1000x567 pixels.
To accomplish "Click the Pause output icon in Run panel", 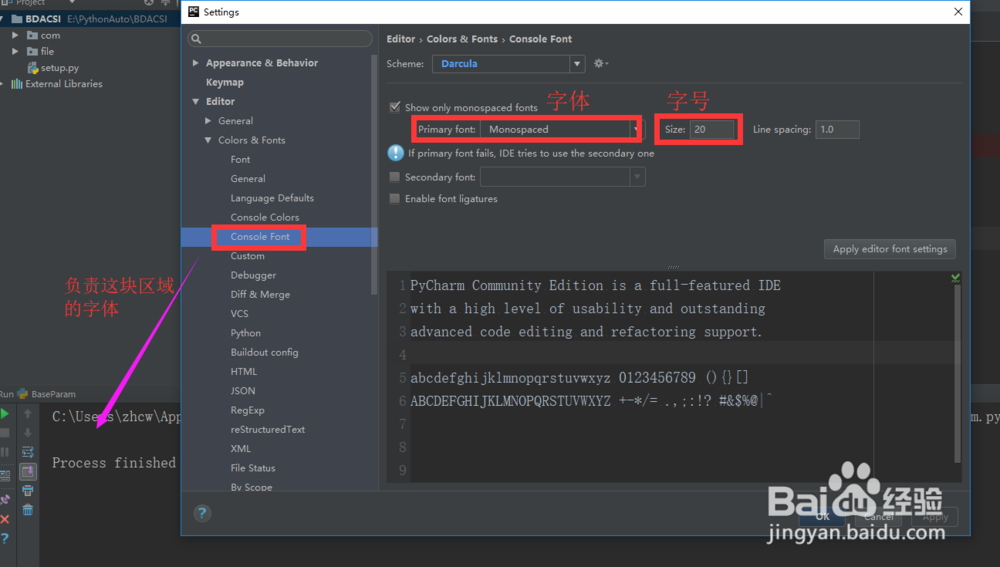I will click(x=4, y=452).
